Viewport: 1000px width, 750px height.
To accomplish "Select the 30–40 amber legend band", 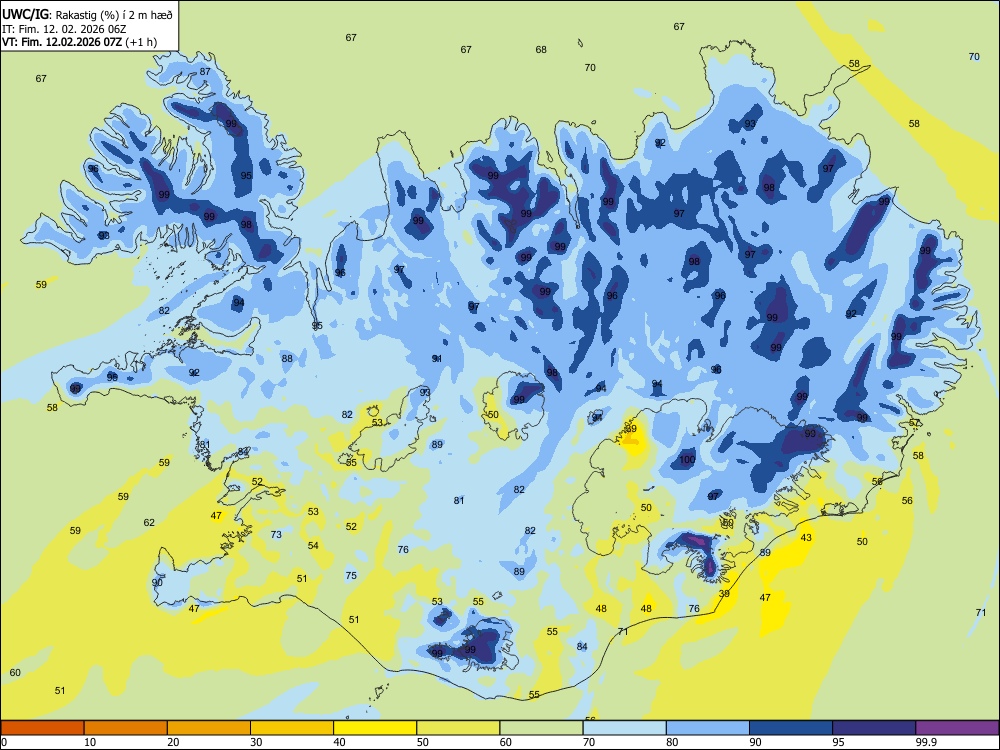I will tap(292, 728).
